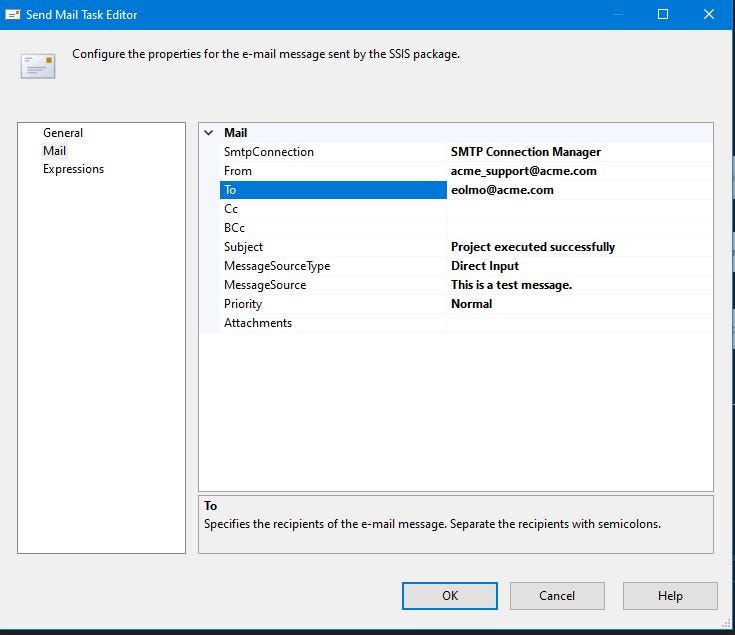
Task: Click the envelope mail icon in header
Action: [38, 66]
